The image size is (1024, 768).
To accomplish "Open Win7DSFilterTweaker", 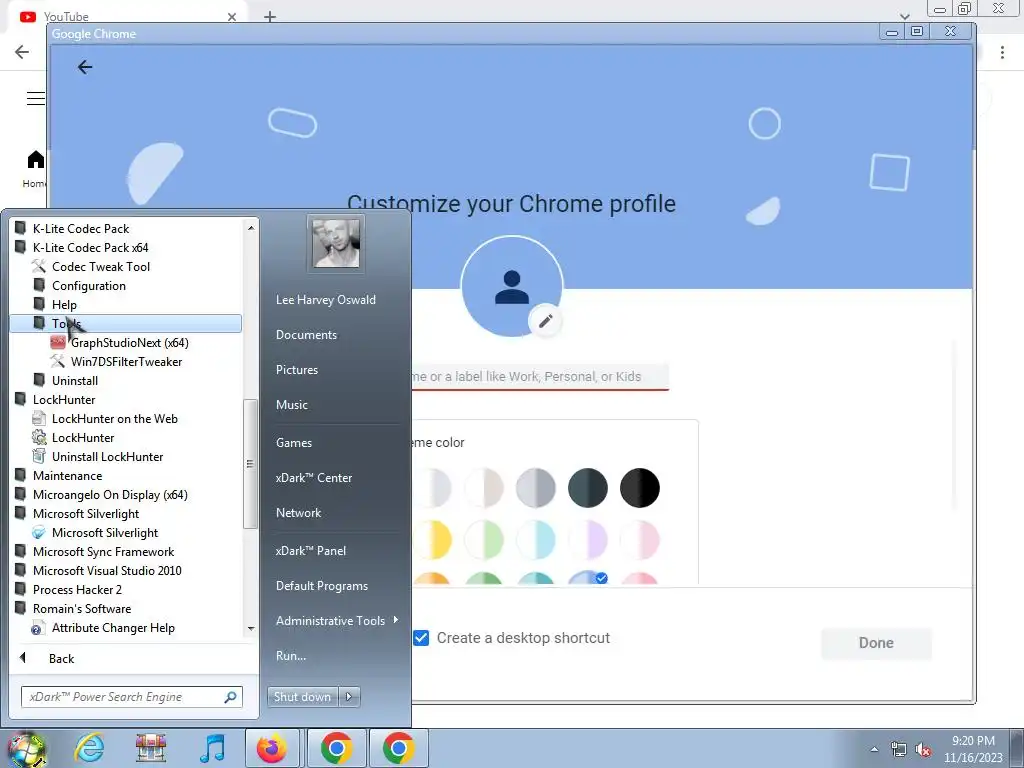I will [126, 361].
